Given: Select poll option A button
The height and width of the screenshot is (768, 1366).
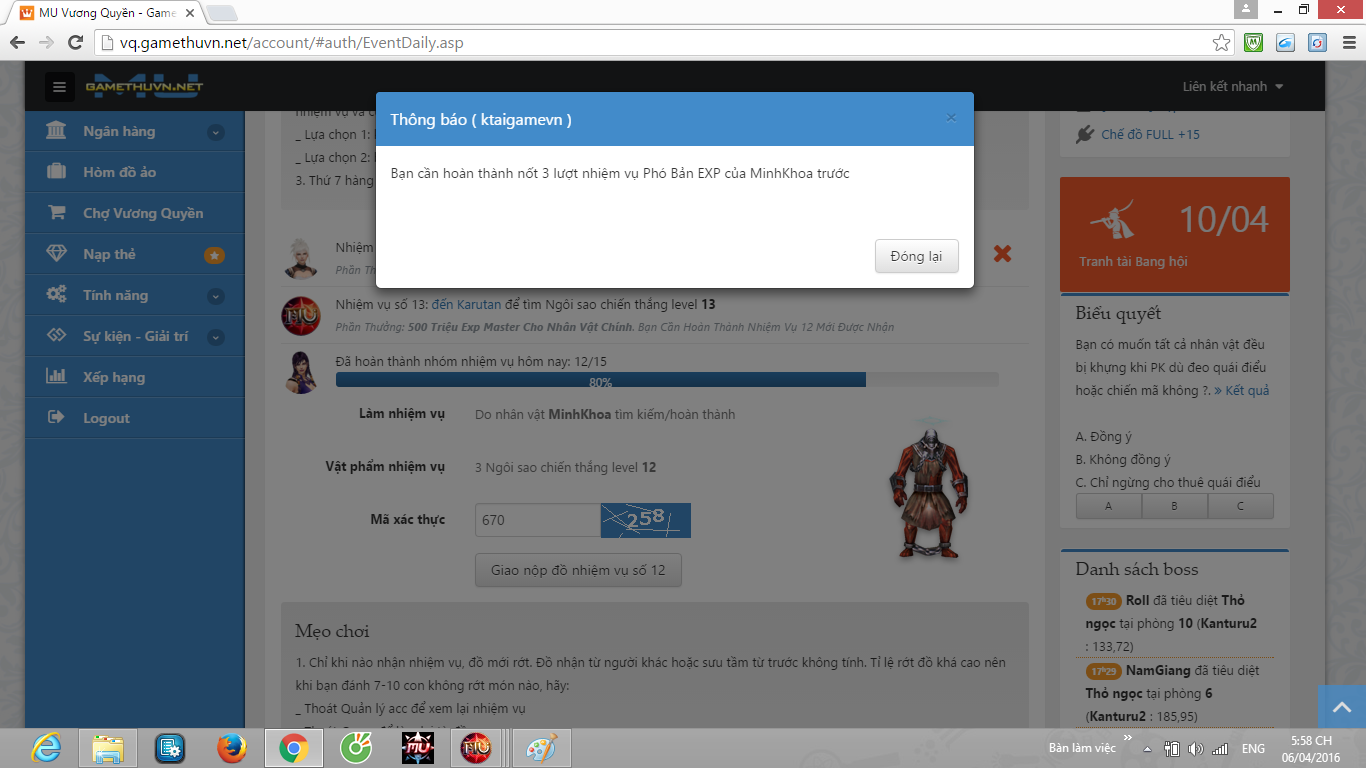Looking at the screenshot, I should pos(1108,506).
